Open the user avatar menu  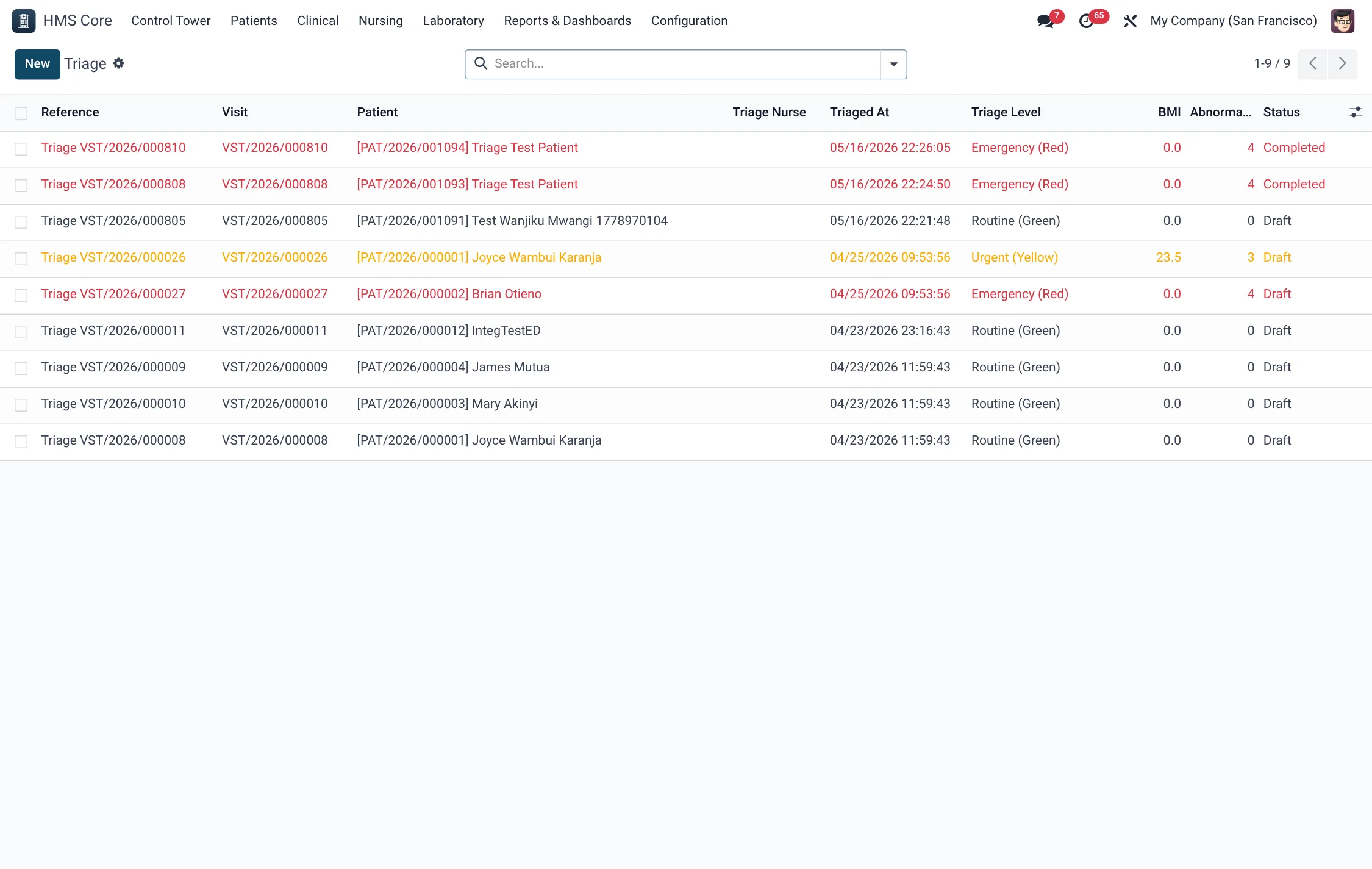[1342, 21]
